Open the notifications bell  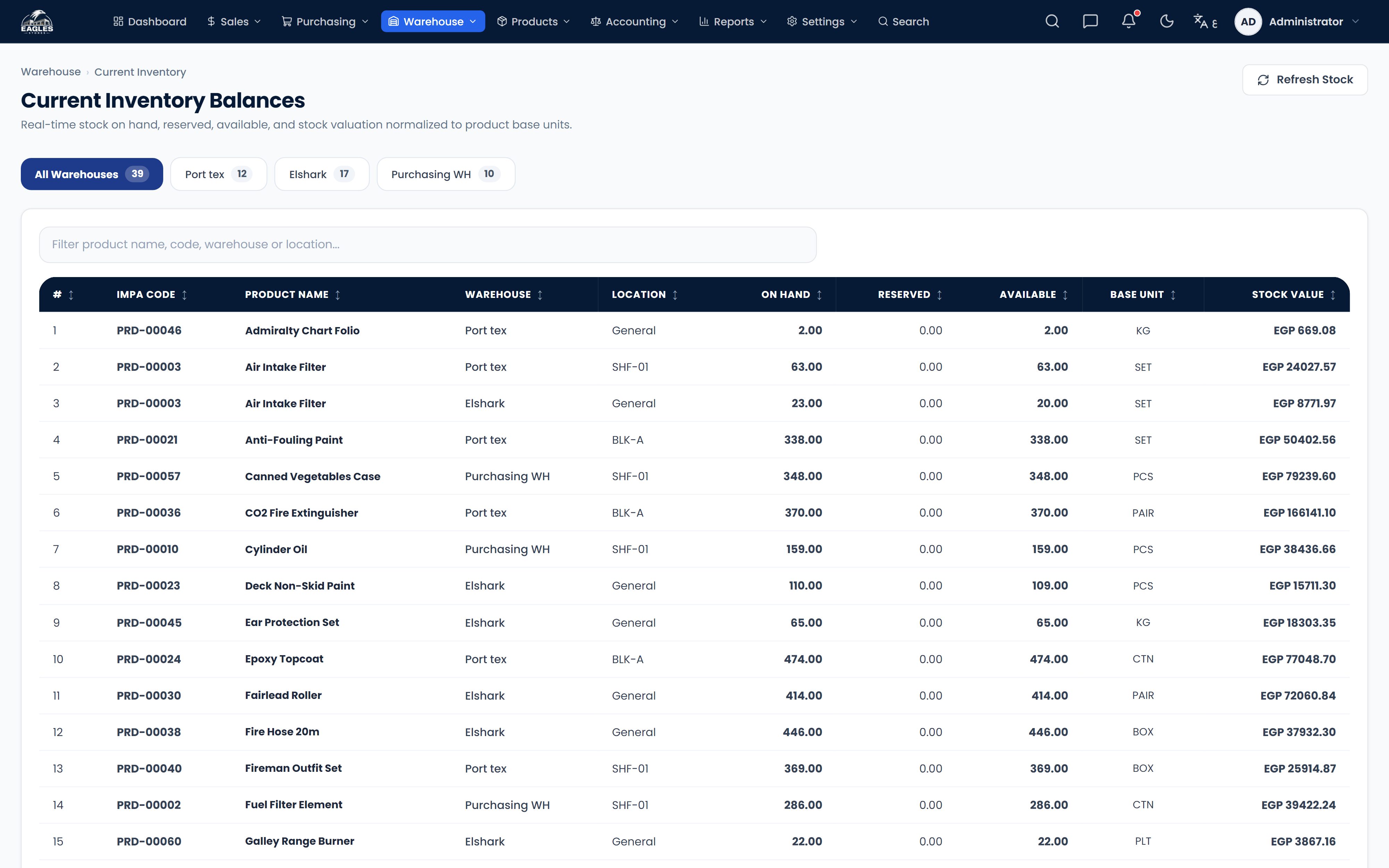(1129, 22)
